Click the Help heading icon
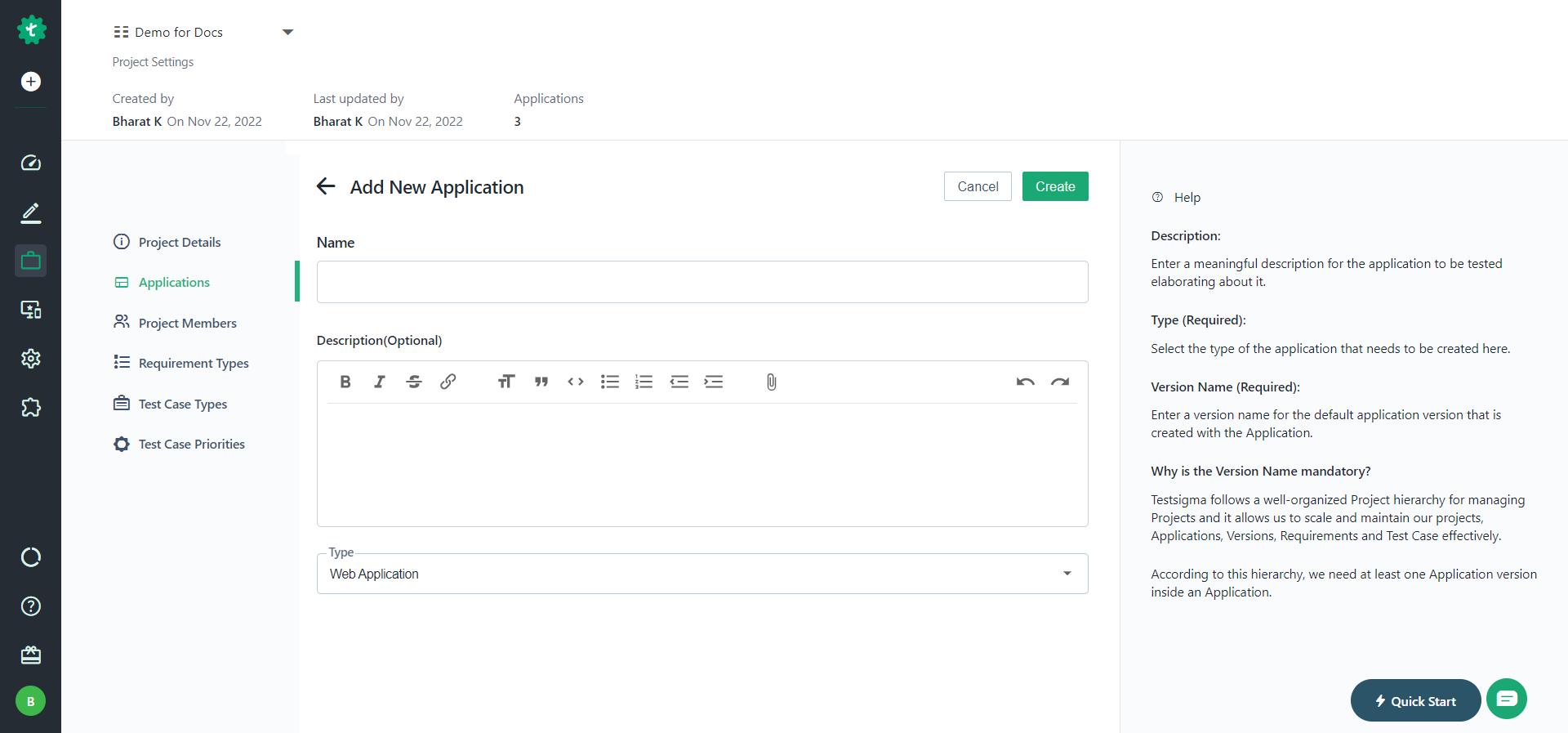The width and height of the screenshot is (1568, 733). point(1157,197)
